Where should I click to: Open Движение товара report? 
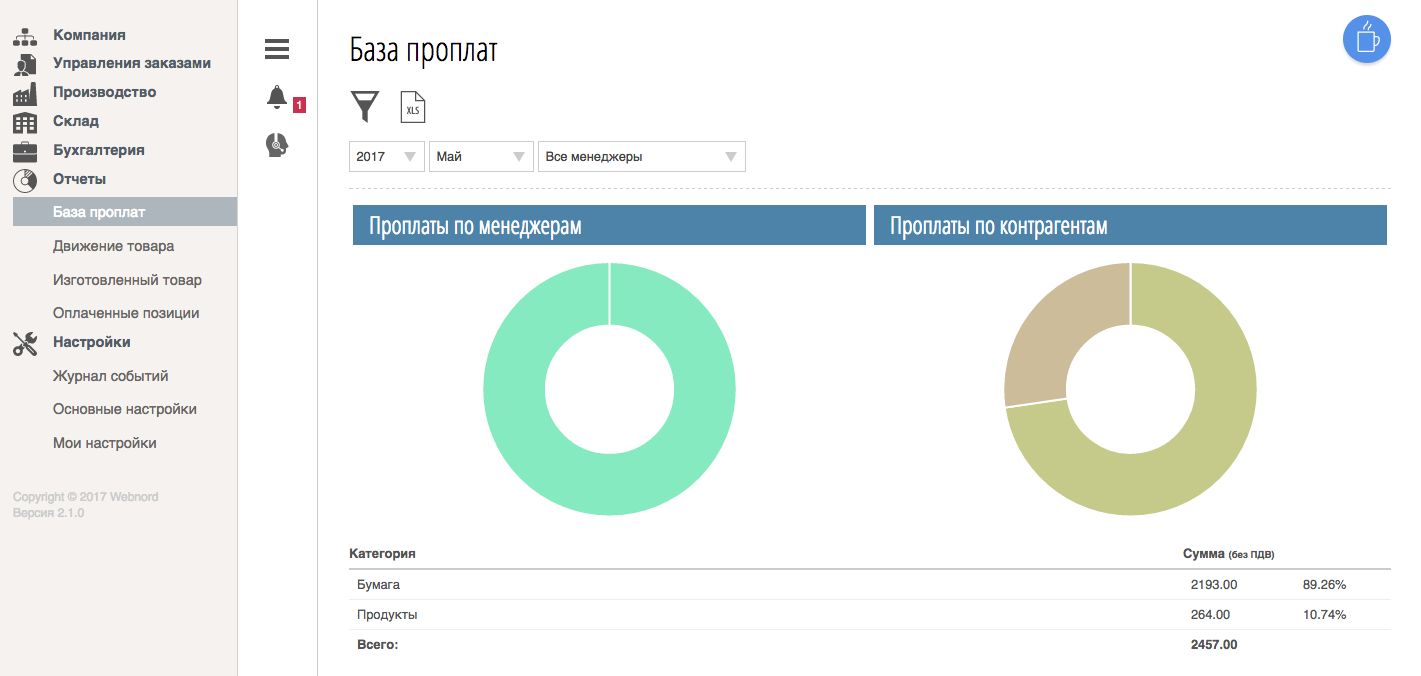pos(113,246)
